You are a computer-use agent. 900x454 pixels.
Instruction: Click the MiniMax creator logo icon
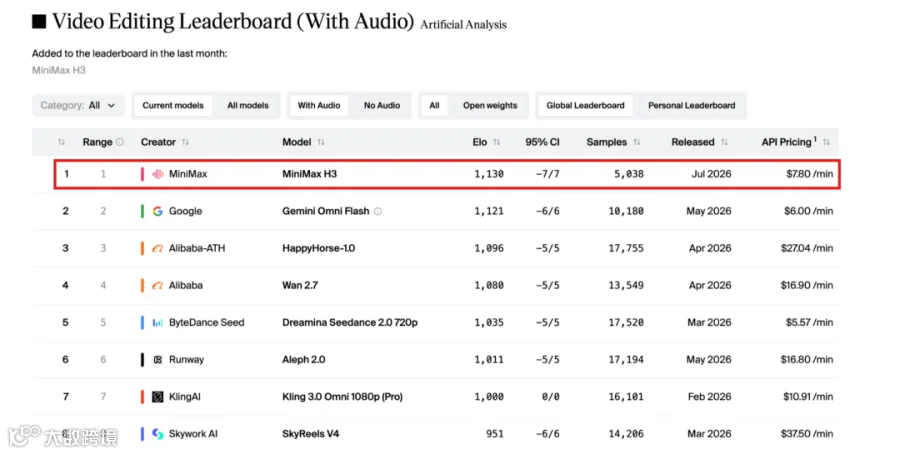157,174
